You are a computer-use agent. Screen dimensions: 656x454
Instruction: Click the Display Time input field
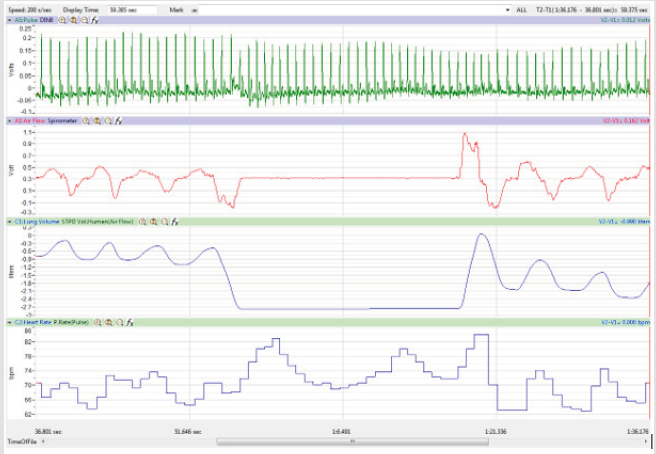(130, 8)
